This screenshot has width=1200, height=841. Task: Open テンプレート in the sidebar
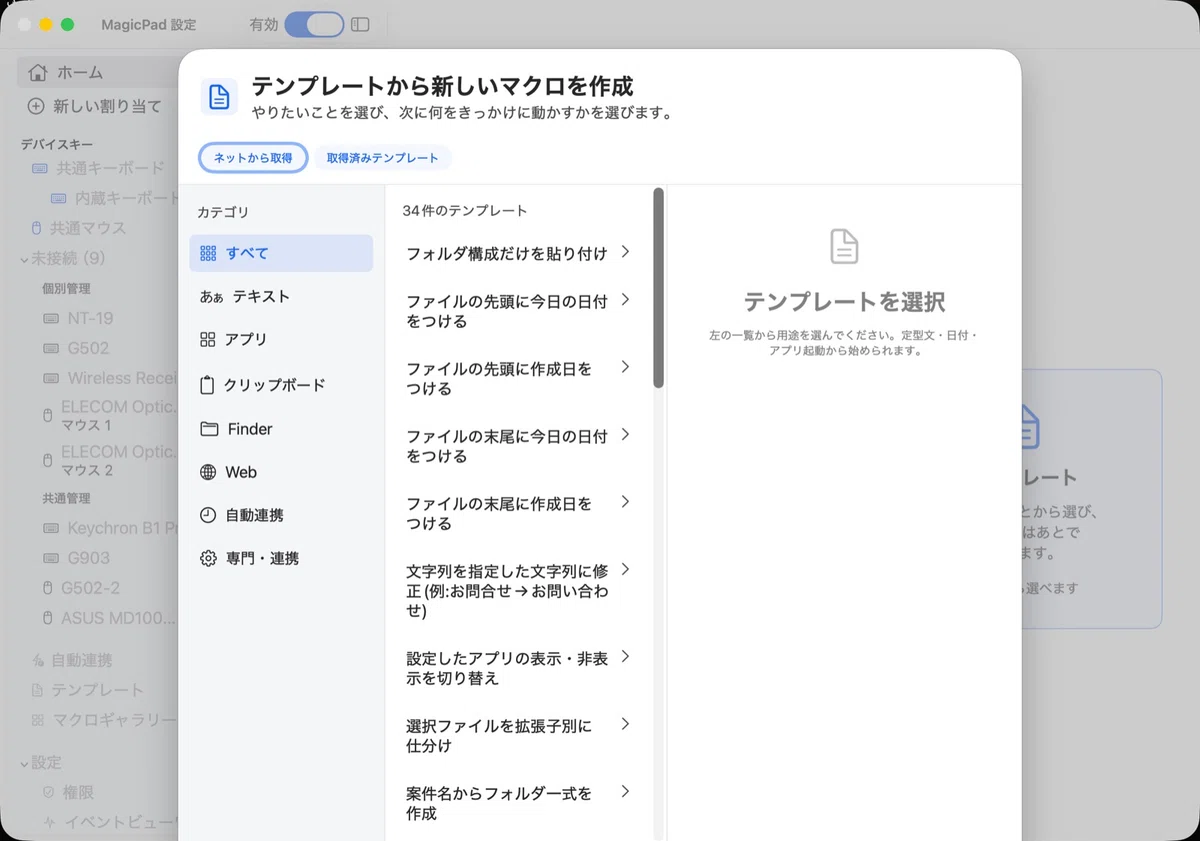(x=97, y=690)
